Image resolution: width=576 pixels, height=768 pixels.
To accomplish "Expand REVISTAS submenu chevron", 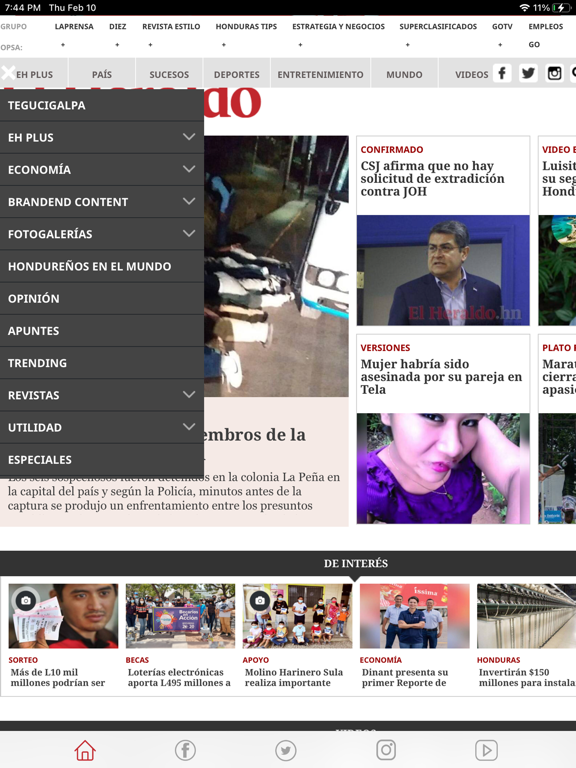I will (189, 395).
